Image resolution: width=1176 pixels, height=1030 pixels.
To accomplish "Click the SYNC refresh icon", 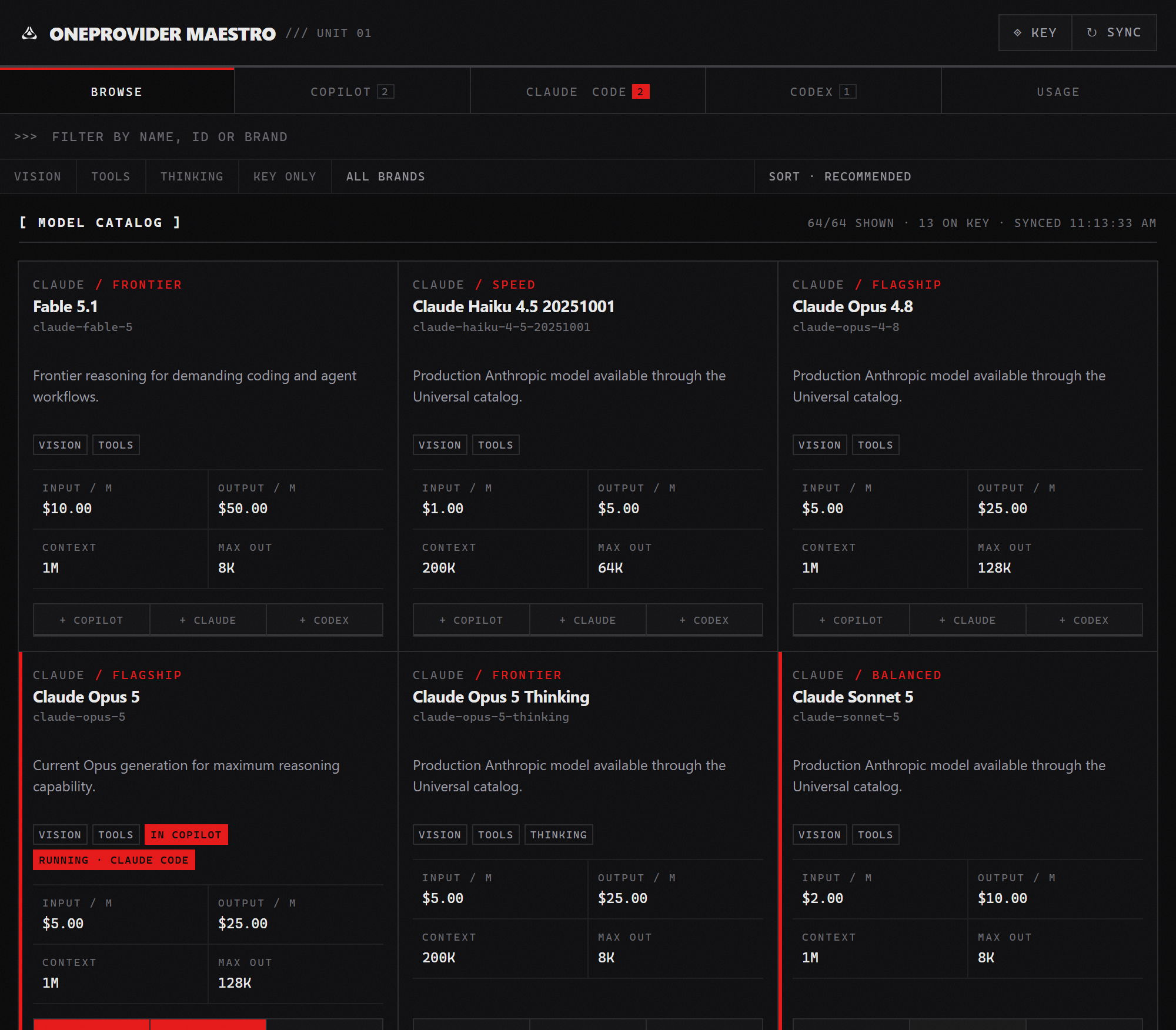I will pyautogui.click(x=1092, y=33).
